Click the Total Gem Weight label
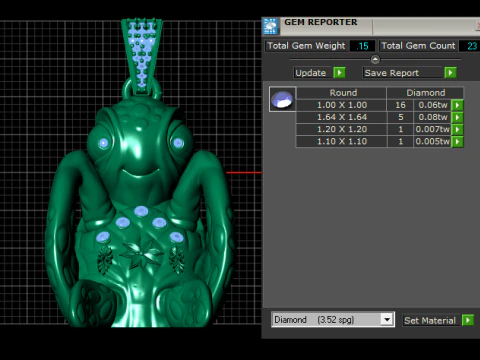480x360 pixels. click(306, 46)
